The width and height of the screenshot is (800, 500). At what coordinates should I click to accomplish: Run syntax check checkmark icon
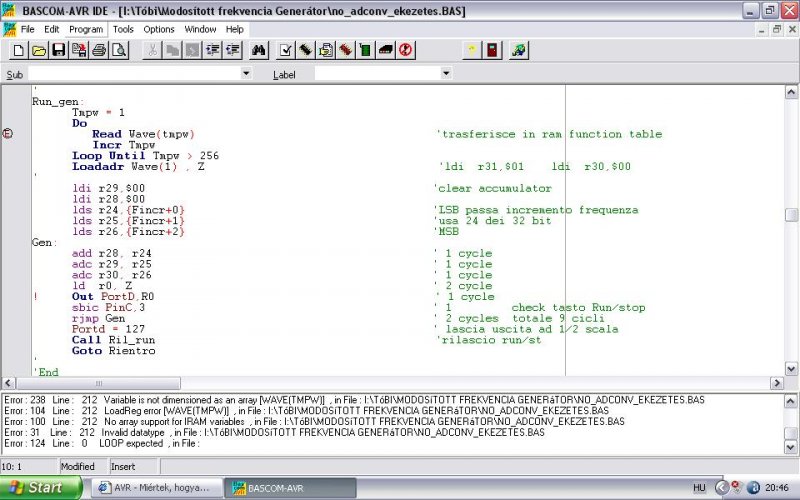tap(286, 50)
